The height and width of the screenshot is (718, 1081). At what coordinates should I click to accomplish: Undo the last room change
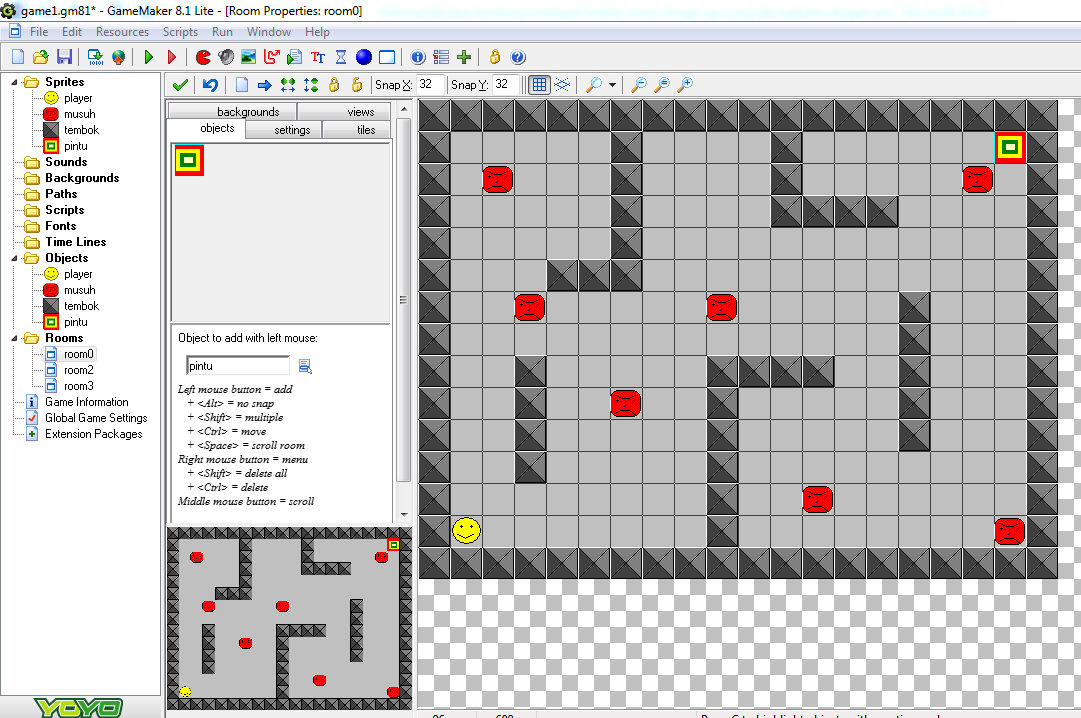[210, 85]
